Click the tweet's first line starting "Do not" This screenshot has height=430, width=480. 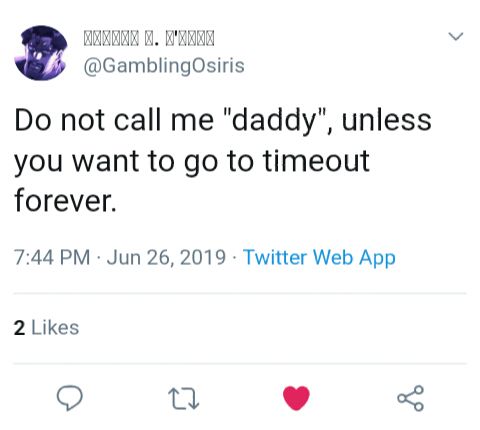223,120
